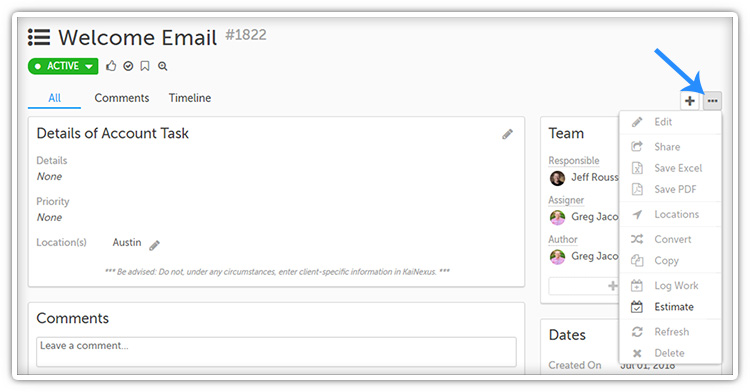Click the Leave a comment field
The height and width of the screenshot is (392, 750).
pyautogui.click(x=276, y=352)
